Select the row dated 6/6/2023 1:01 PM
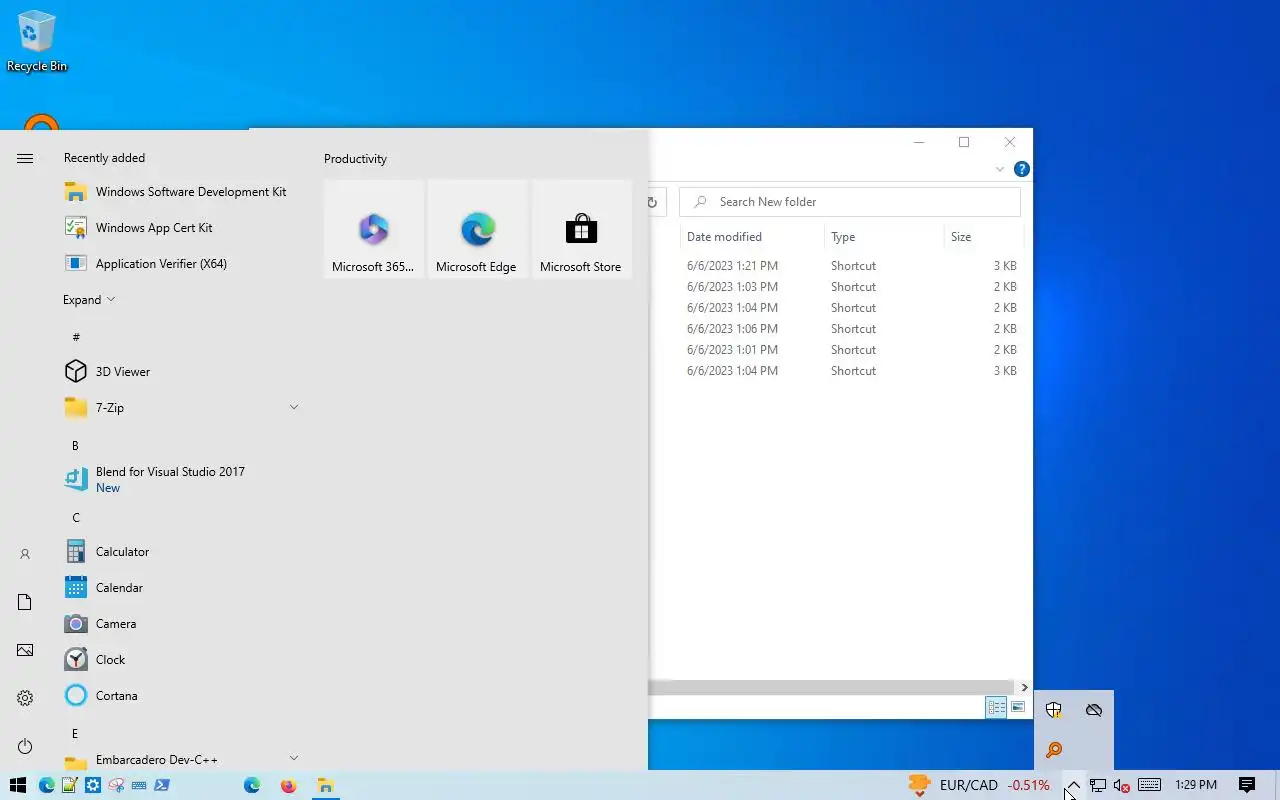 click(836, 350)
